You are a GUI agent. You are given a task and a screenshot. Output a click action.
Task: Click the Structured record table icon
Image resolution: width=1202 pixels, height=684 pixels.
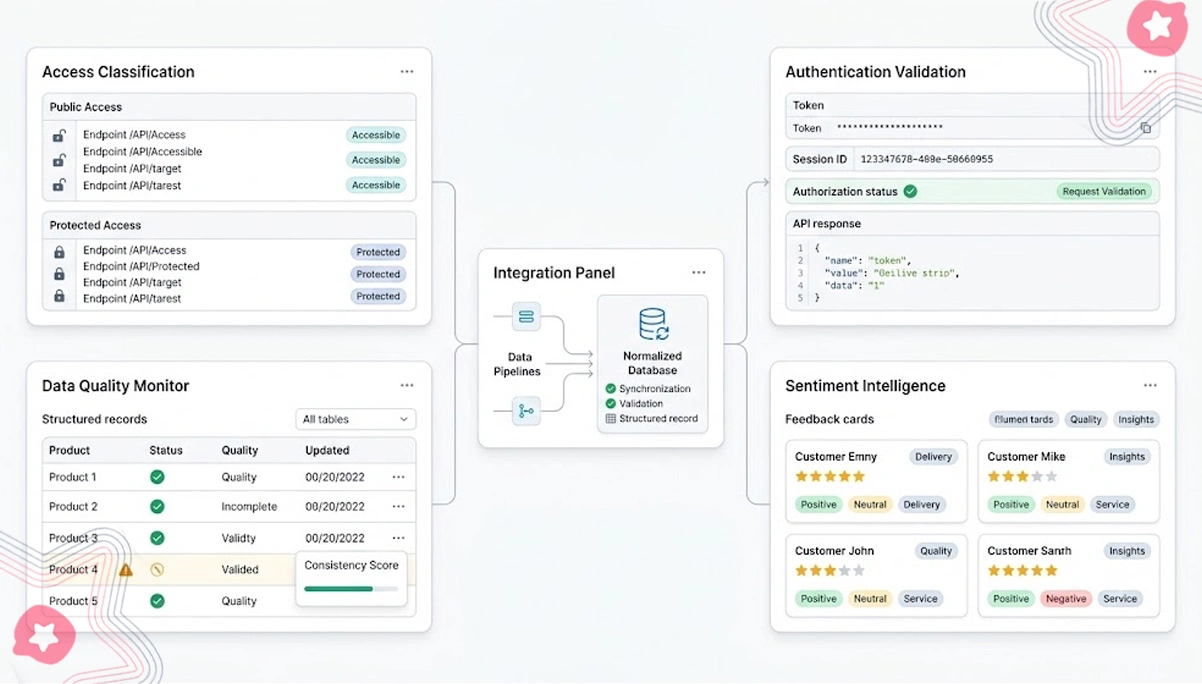pyautogui.click(x=611, y=419)
